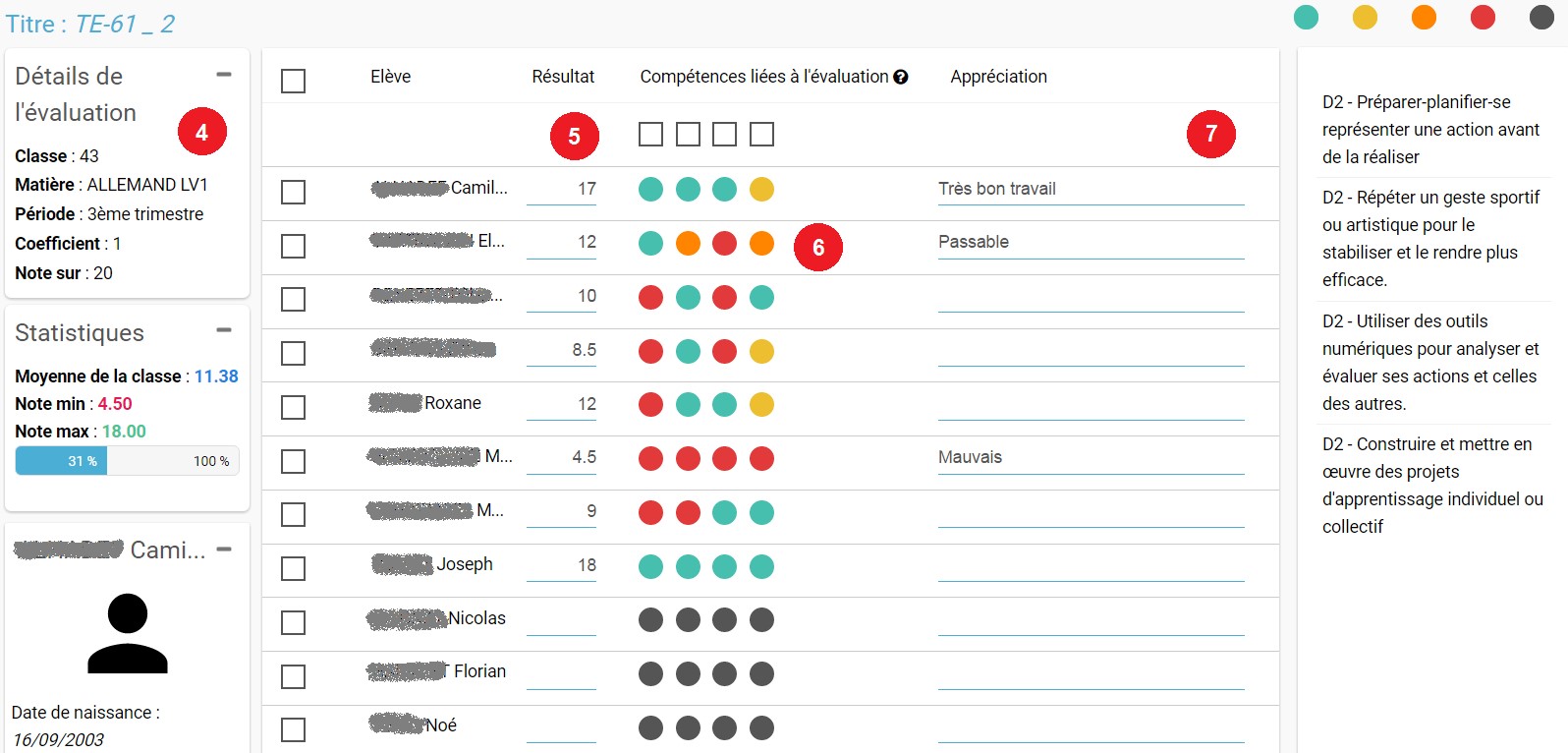Click Nicolas's first grey competence dot
1568x753 pixels.
tap(650, 619)
